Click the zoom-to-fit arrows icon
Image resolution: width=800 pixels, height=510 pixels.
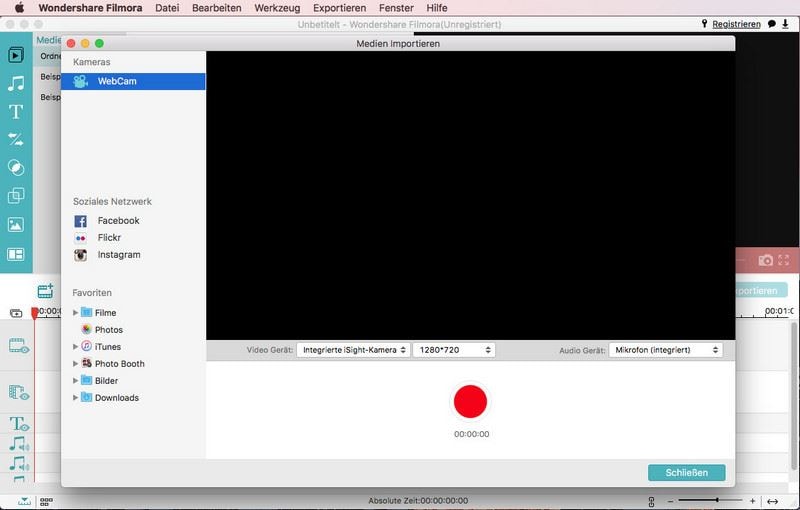772,502
